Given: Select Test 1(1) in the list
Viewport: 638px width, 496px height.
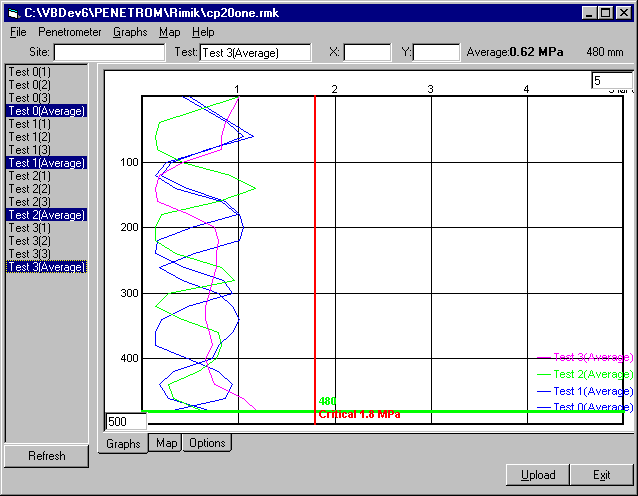Looking at the screenshot, I should point(46,124).
